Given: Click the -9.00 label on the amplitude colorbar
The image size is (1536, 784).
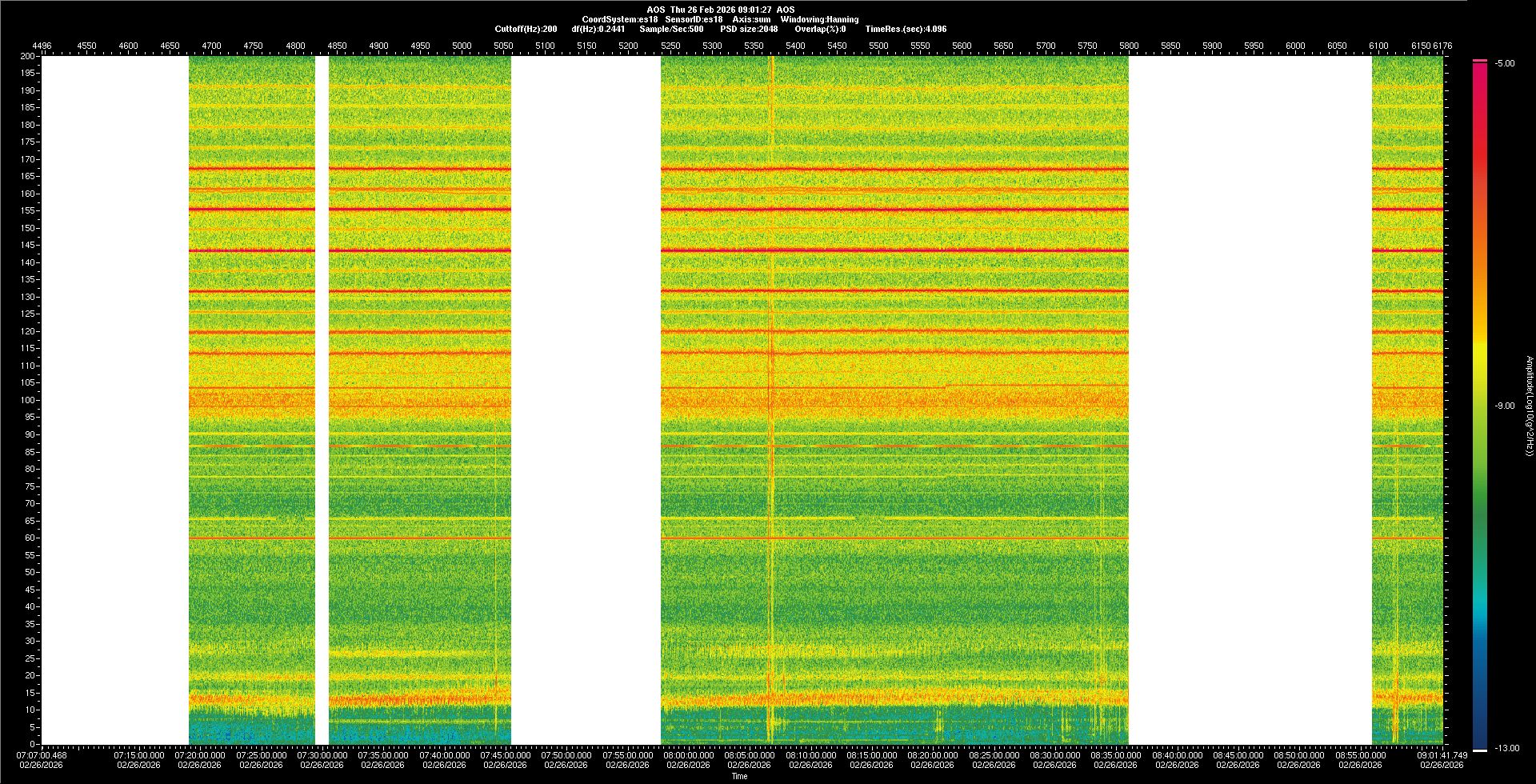Looking at the screenshot, I should point(1504,406).
